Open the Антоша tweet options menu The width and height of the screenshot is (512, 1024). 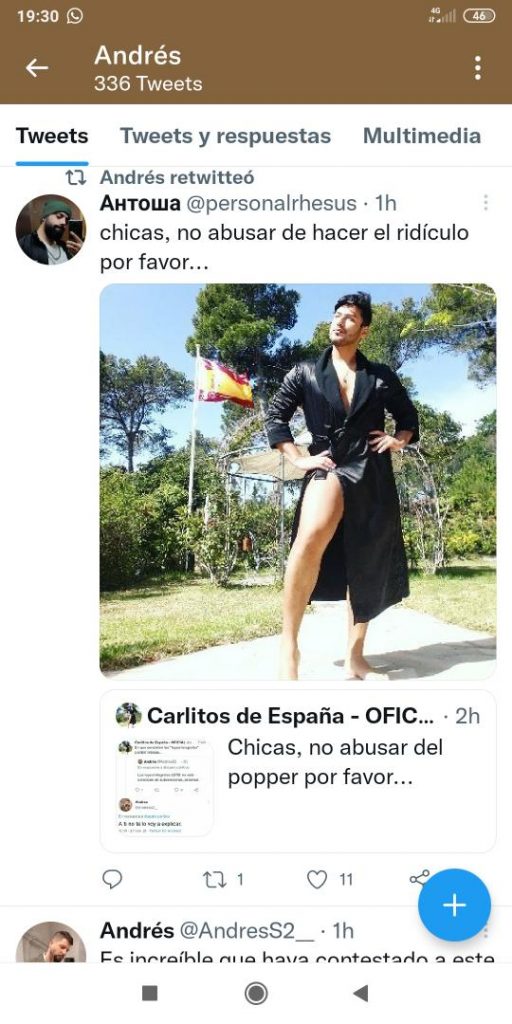point(485,202)
